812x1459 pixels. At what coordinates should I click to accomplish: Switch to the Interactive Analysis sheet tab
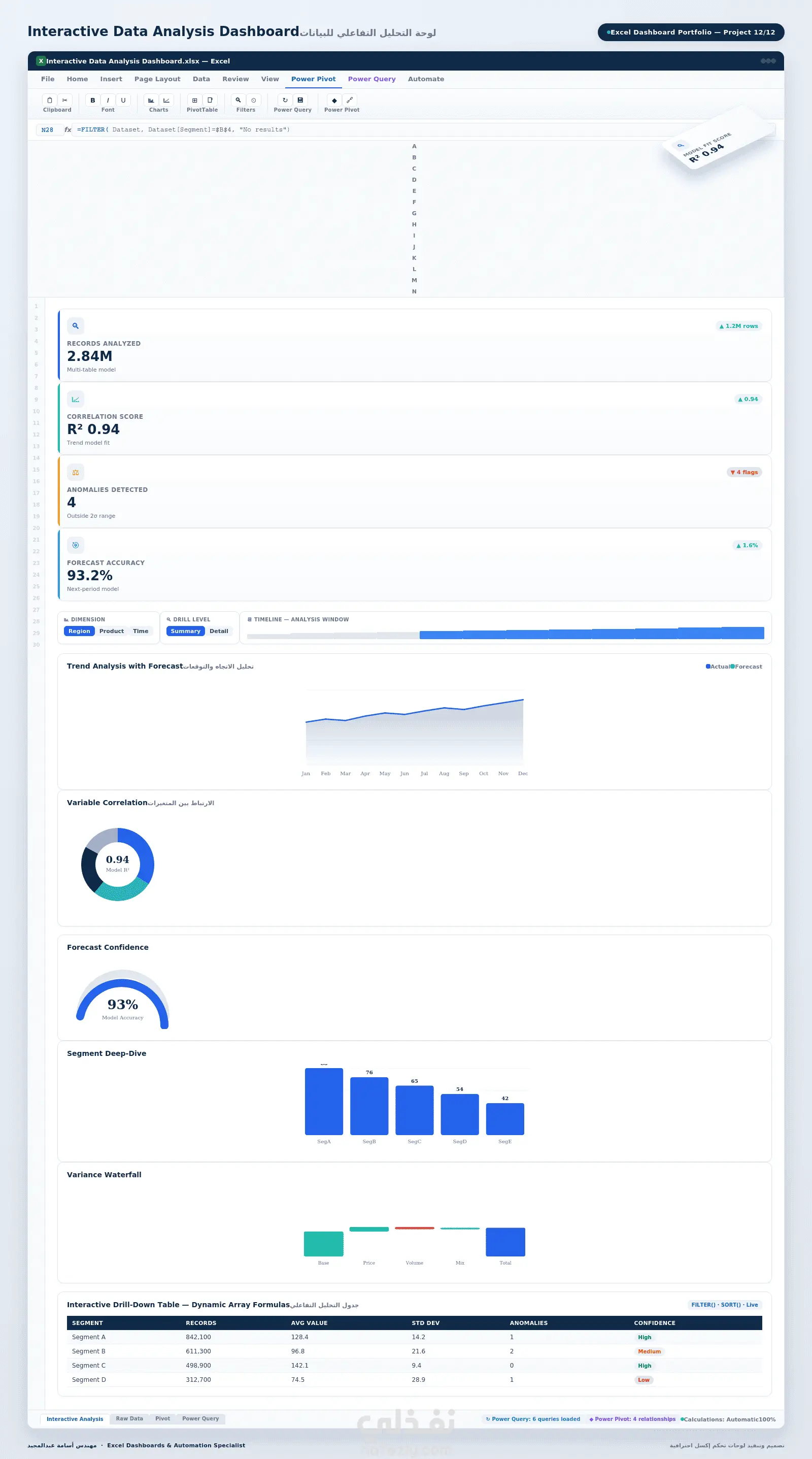(75, 1419)
